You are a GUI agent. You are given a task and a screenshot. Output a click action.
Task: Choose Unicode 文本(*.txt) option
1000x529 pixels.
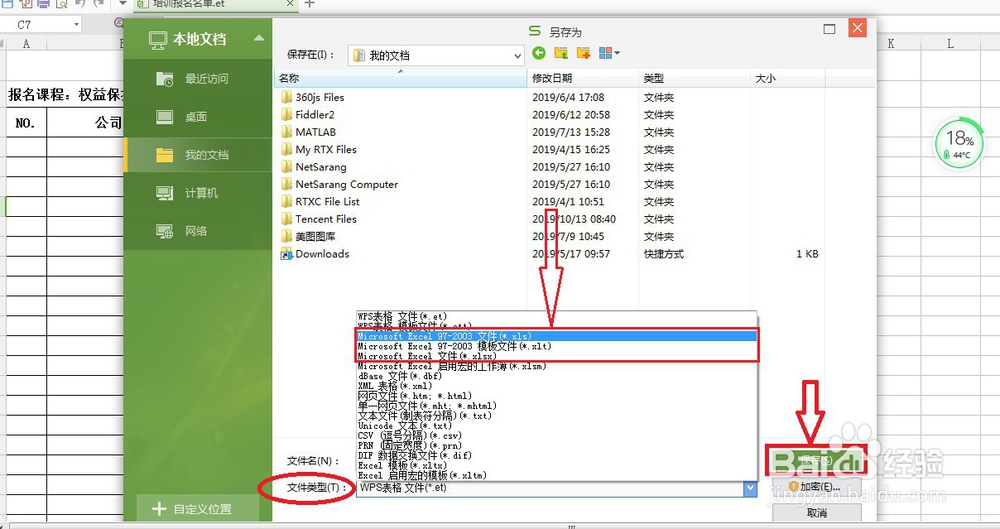click(x=556, y=426)
